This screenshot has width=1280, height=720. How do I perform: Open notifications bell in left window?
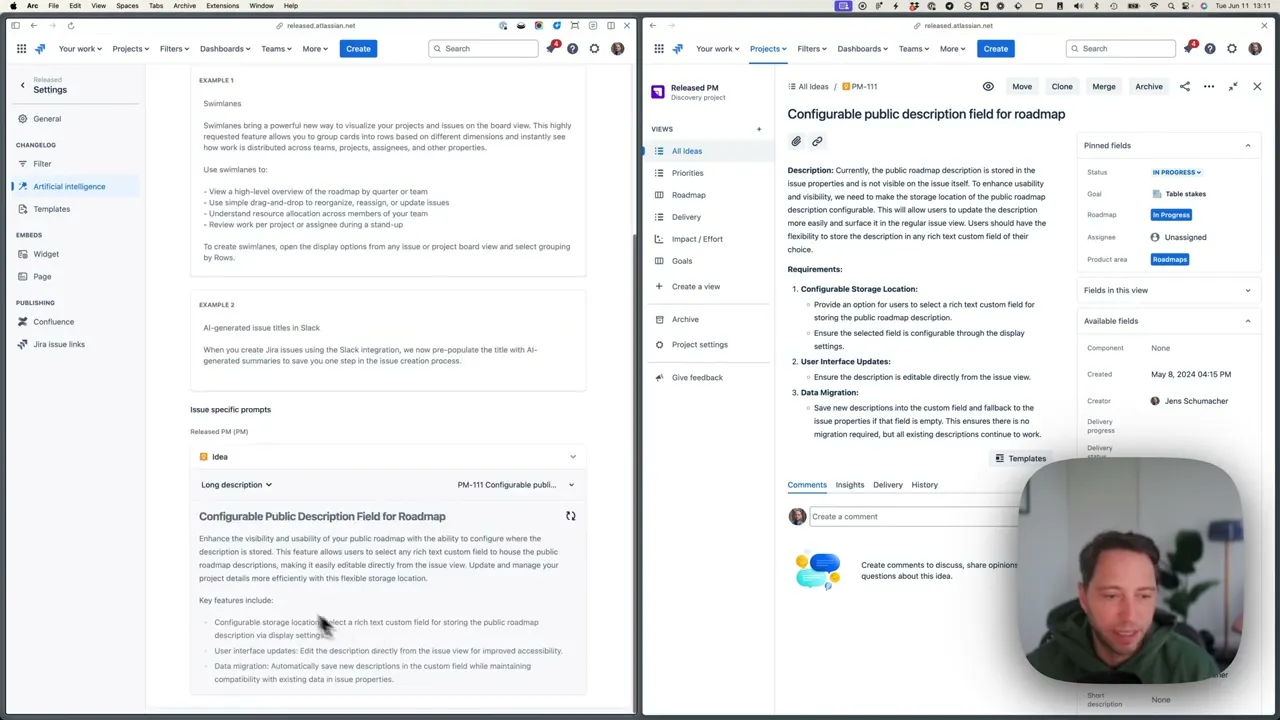550,48
